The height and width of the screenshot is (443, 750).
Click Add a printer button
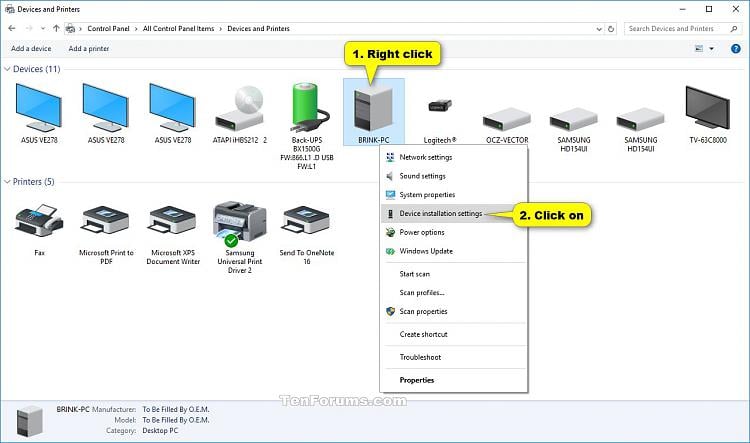coord(89,48)
